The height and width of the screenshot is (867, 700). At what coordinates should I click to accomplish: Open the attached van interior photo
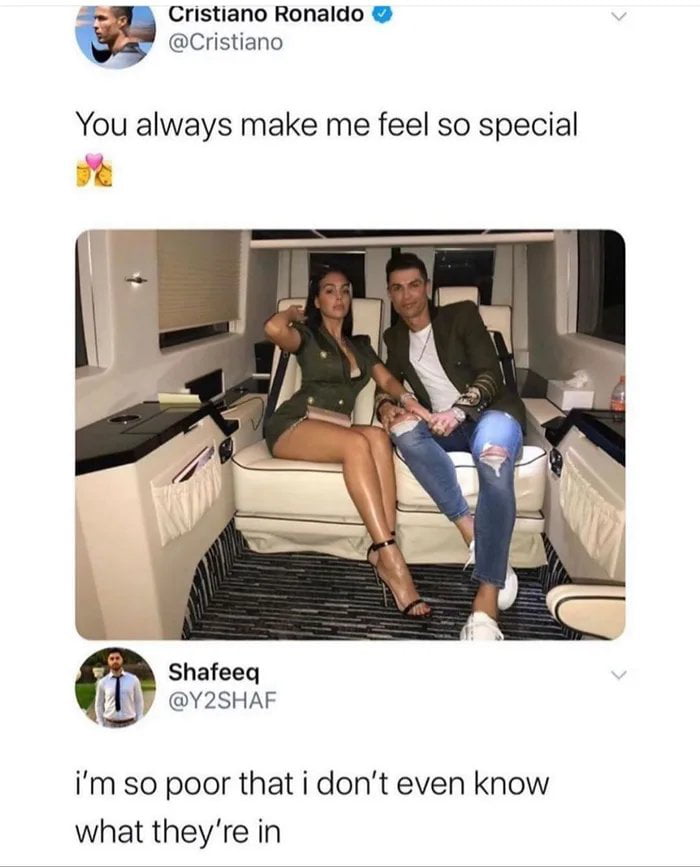[350, 435]
